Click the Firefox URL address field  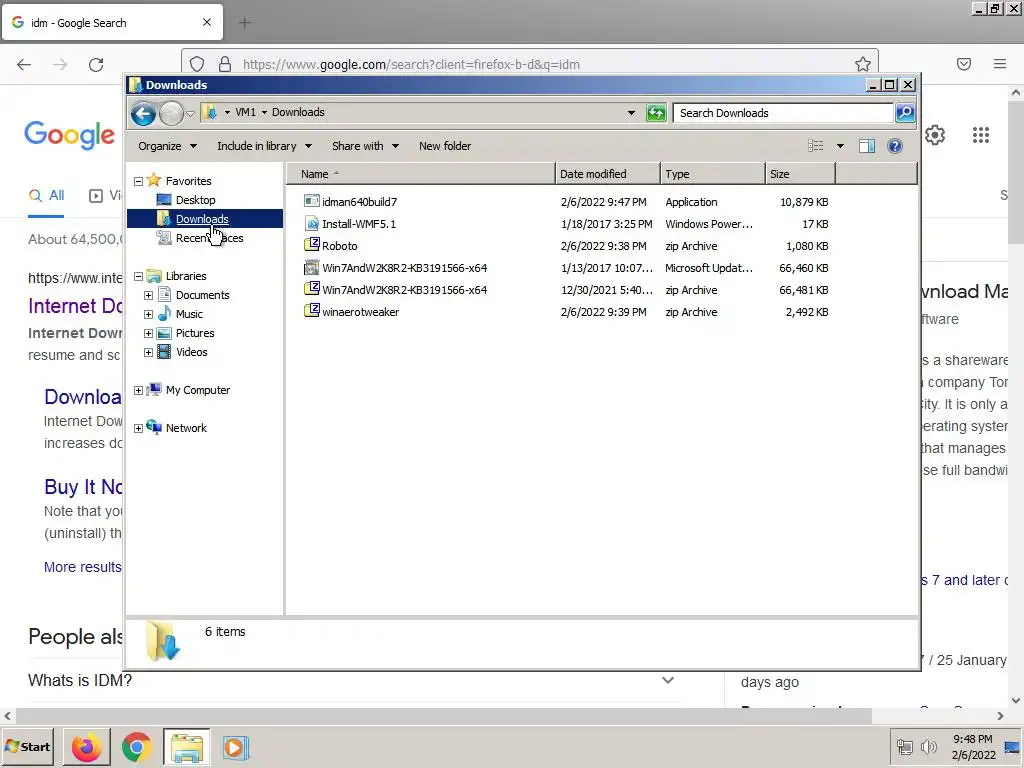(x=530, y=64)
